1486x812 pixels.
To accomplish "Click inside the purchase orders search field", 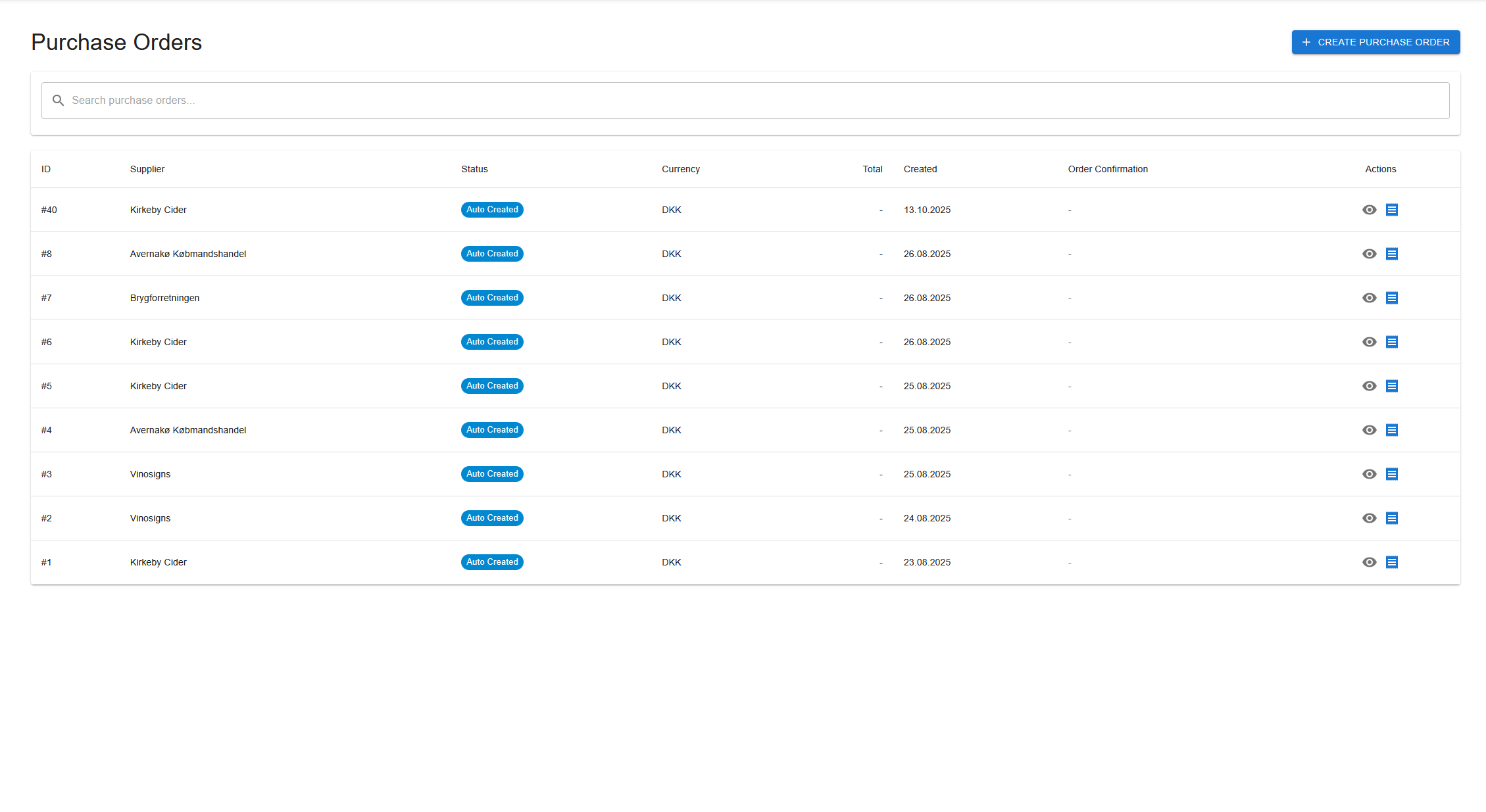I will coord(395,100).
